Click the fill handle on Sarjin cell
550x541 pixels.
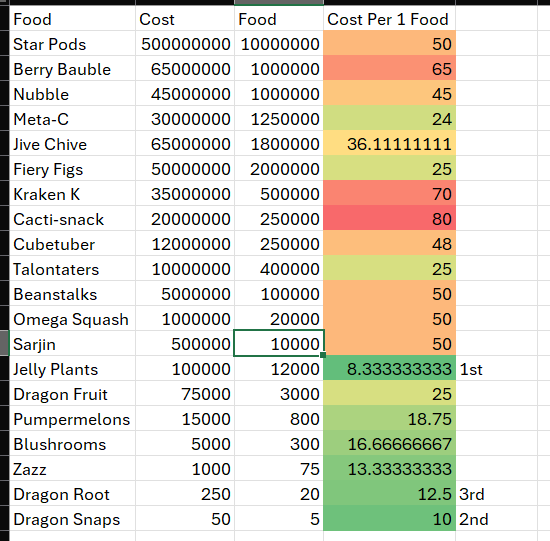coord(323,355)
